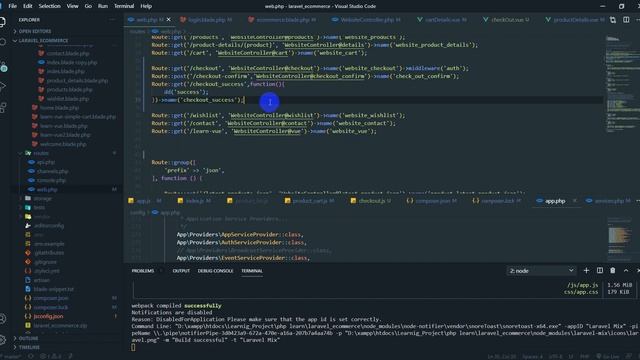Open the Selection menu

coord(49,6)
